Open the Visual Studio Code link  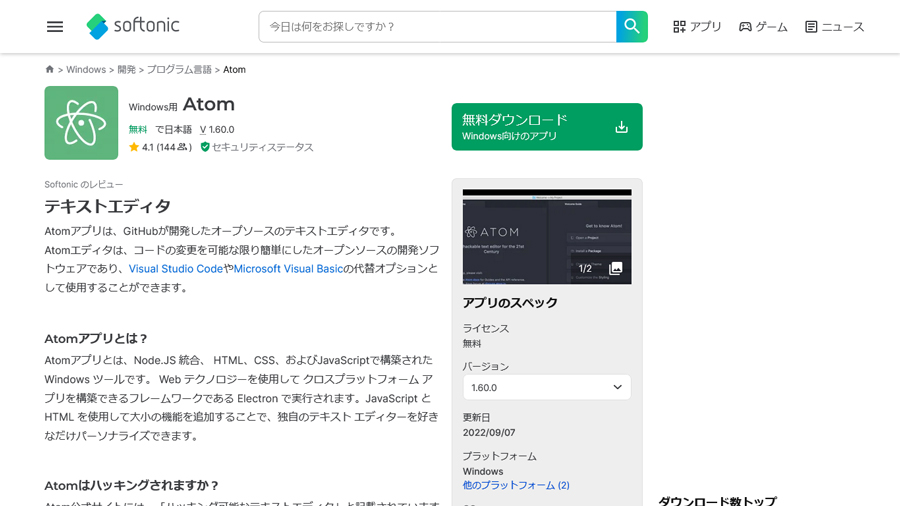(176, 269)
